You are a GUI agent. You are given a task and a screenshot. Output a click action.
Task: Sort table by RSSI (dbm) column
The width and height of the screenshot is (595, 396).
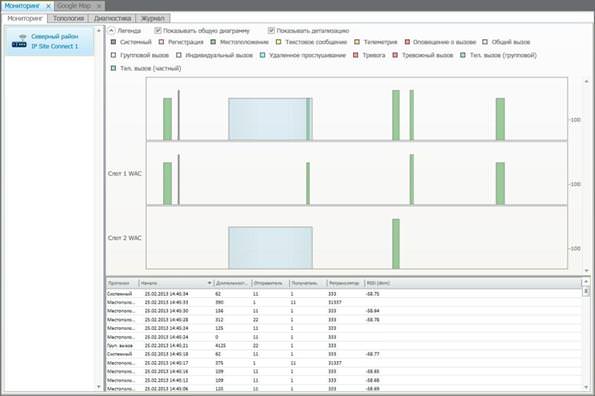(x=379, y=283)
